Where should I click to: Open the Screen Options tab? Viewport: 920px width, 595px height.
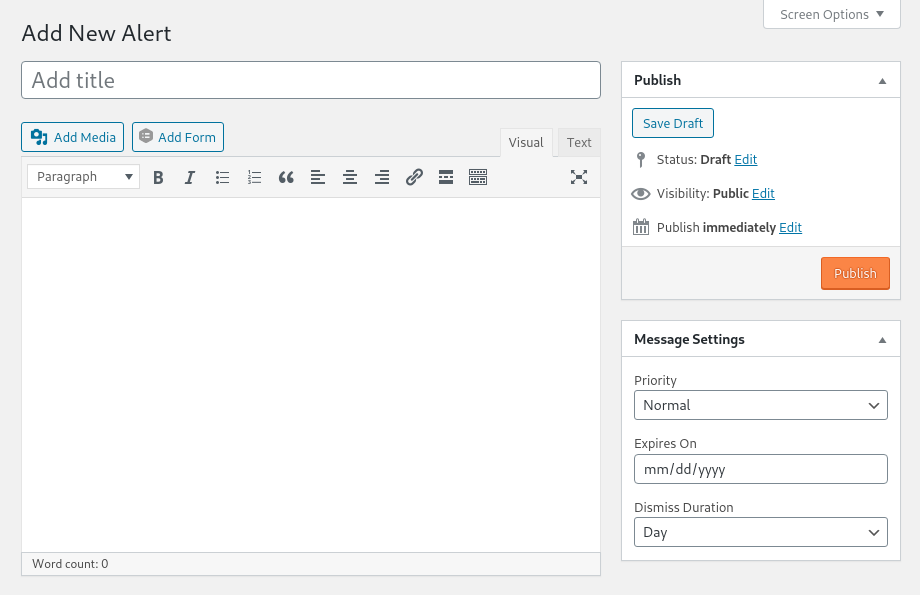pyautogui.click(x=831, y=14)
